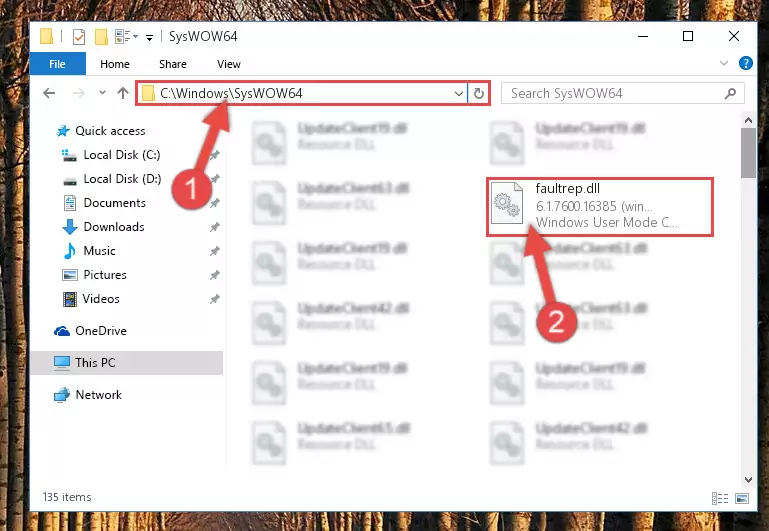The image size is (769, 531).
Task: Select This PC in the navigation pane
Action: click(x=127, y=363)
